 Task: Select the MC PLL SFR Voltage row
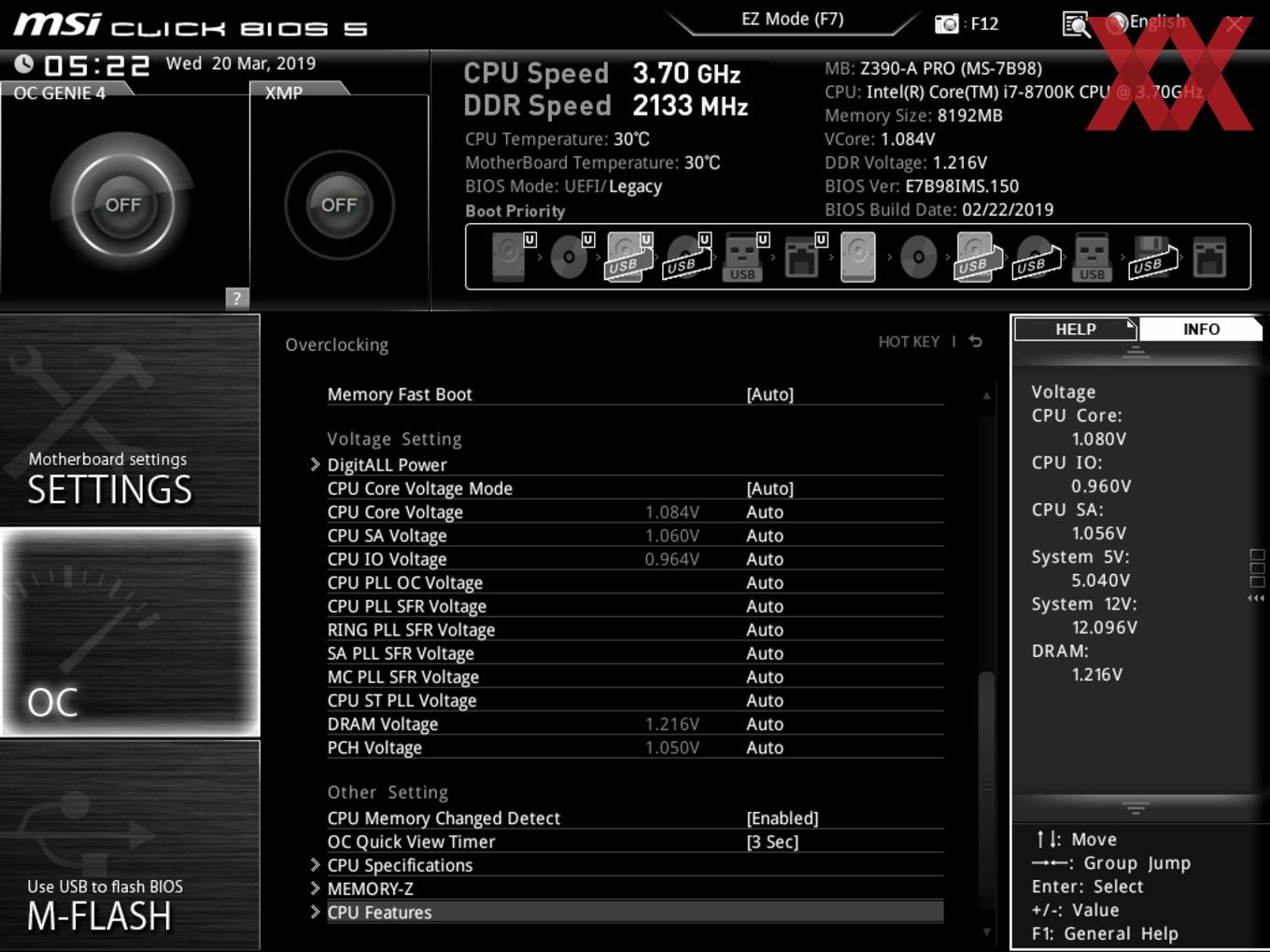(x=635, y=677)
